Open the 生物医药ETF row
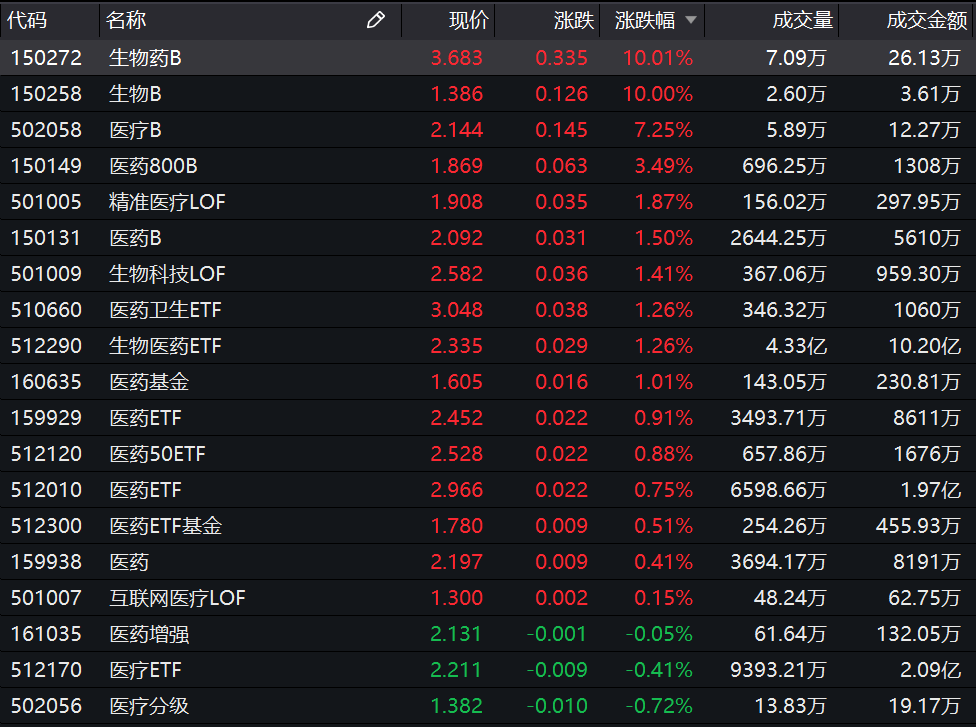This screenshot has height=727, width=976. pyautogui.click(x=165, y=346)
